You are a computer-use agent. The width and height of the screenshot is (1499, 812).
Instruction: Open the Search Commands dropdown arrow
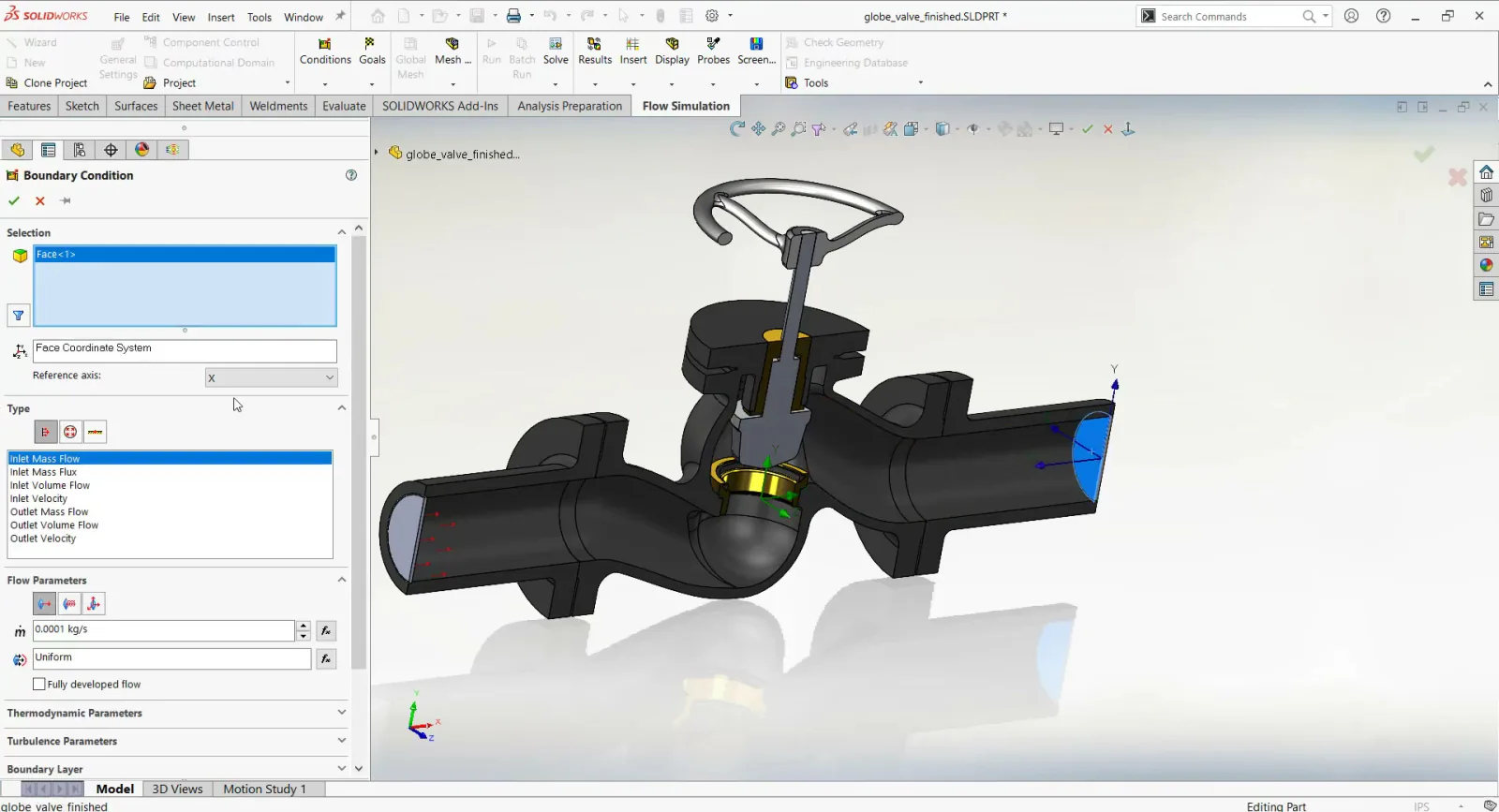pos(1325,16)
